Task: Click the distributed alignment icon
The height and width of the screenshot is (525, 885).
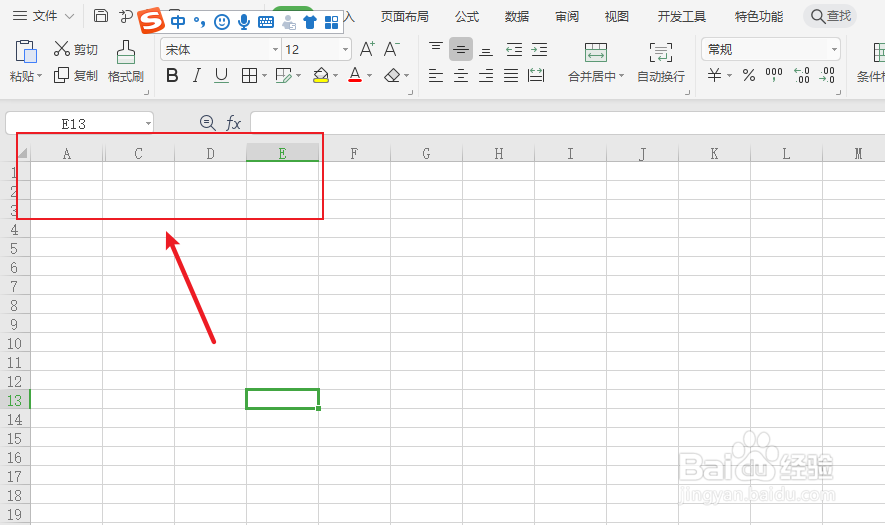Action: 536,75
